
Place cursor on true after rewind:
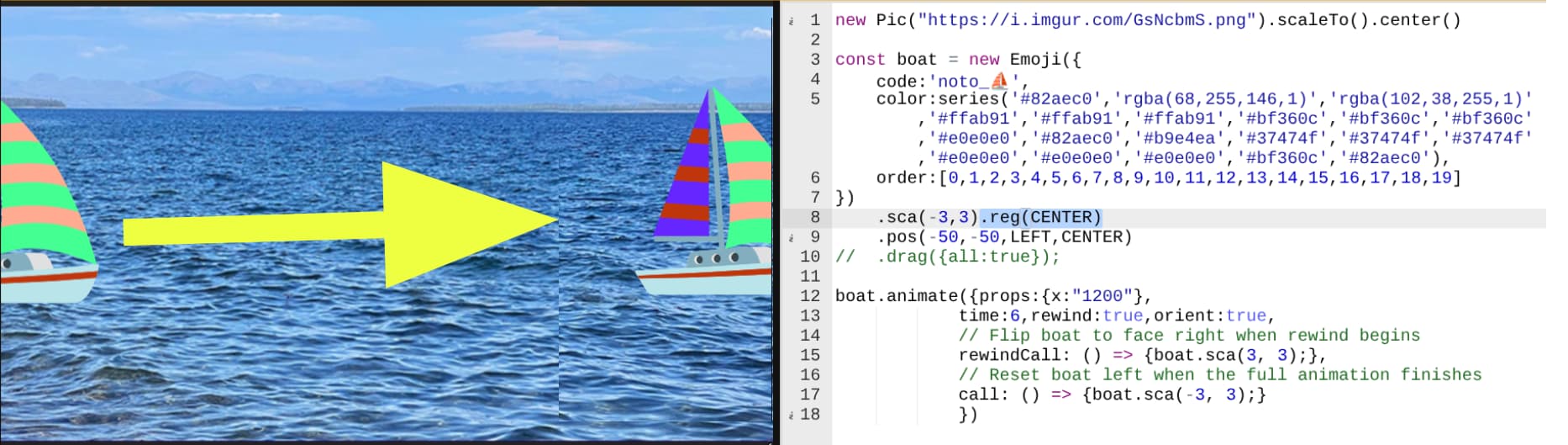pyautogui.click(x=1123, y=315)
